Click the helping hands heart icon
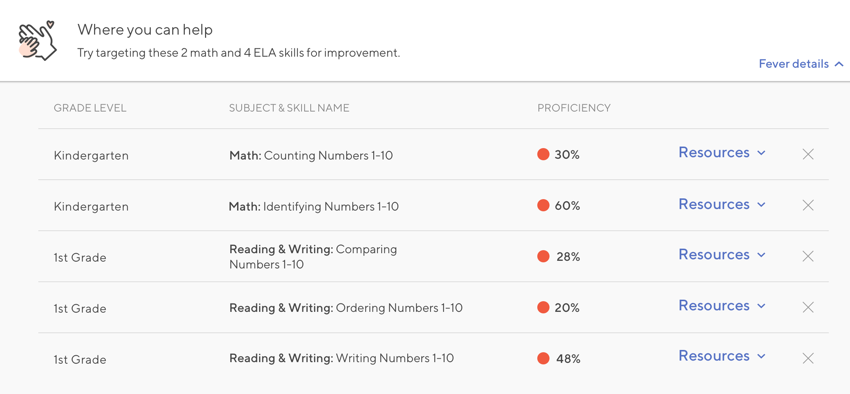 38,41
